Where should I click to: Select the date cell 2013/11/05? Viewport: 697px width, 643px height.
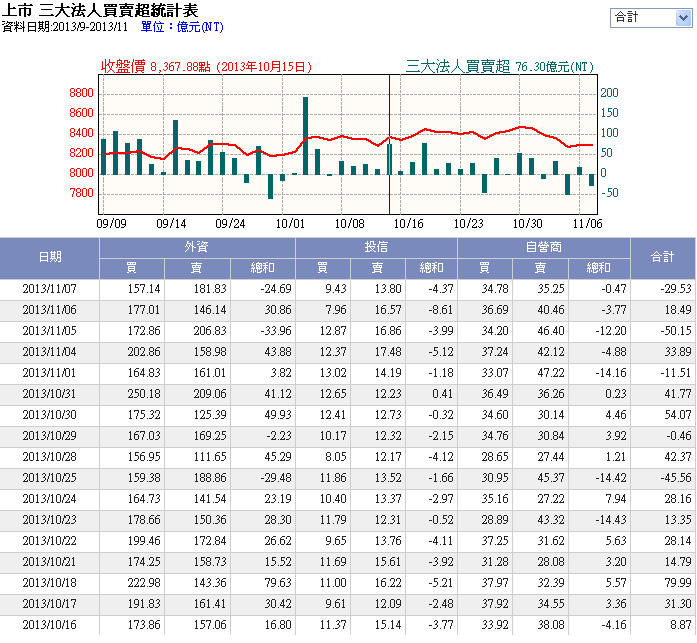(50, 331)
